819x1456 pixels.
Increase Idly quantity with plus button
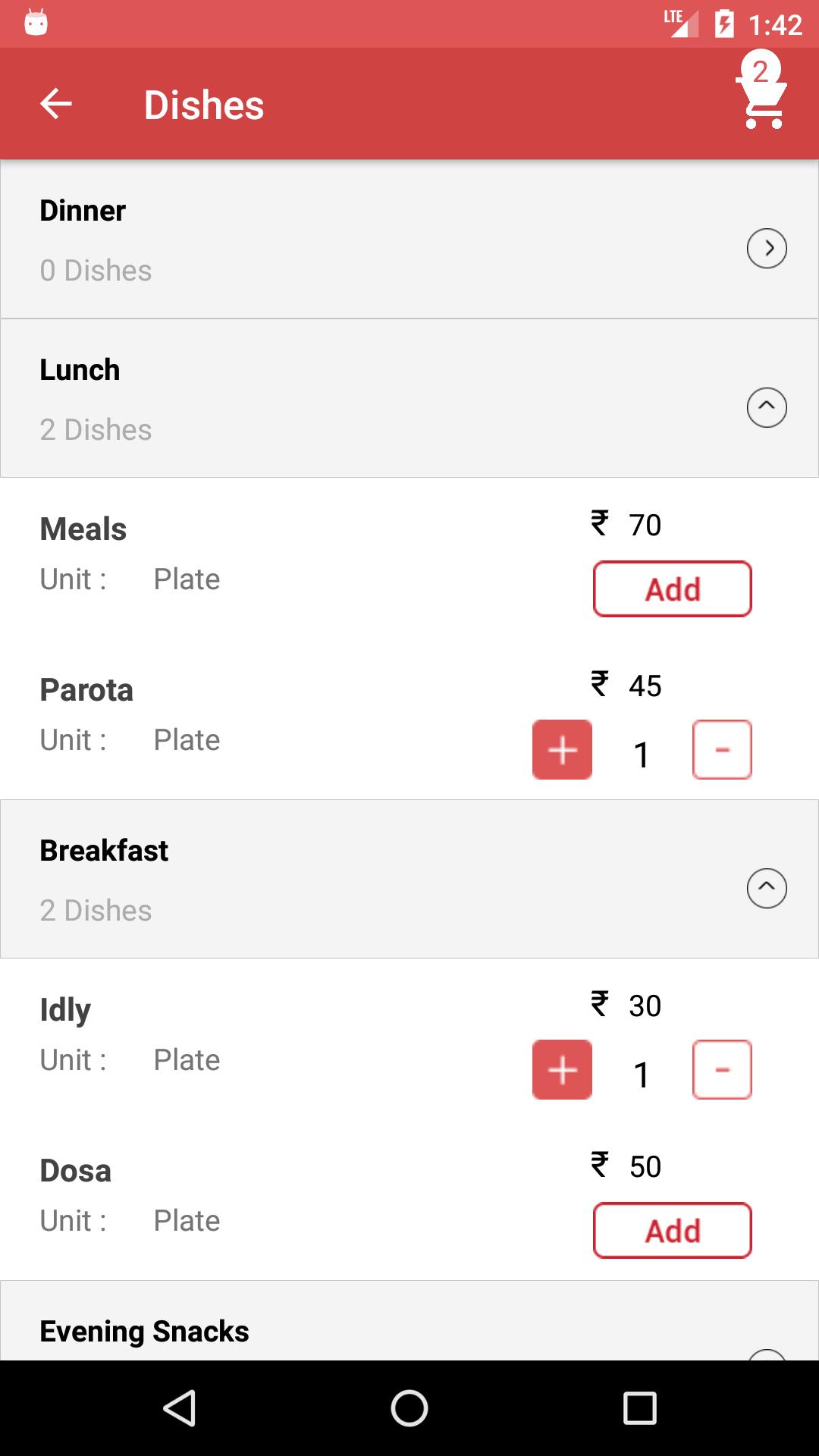click(562, 1070)
